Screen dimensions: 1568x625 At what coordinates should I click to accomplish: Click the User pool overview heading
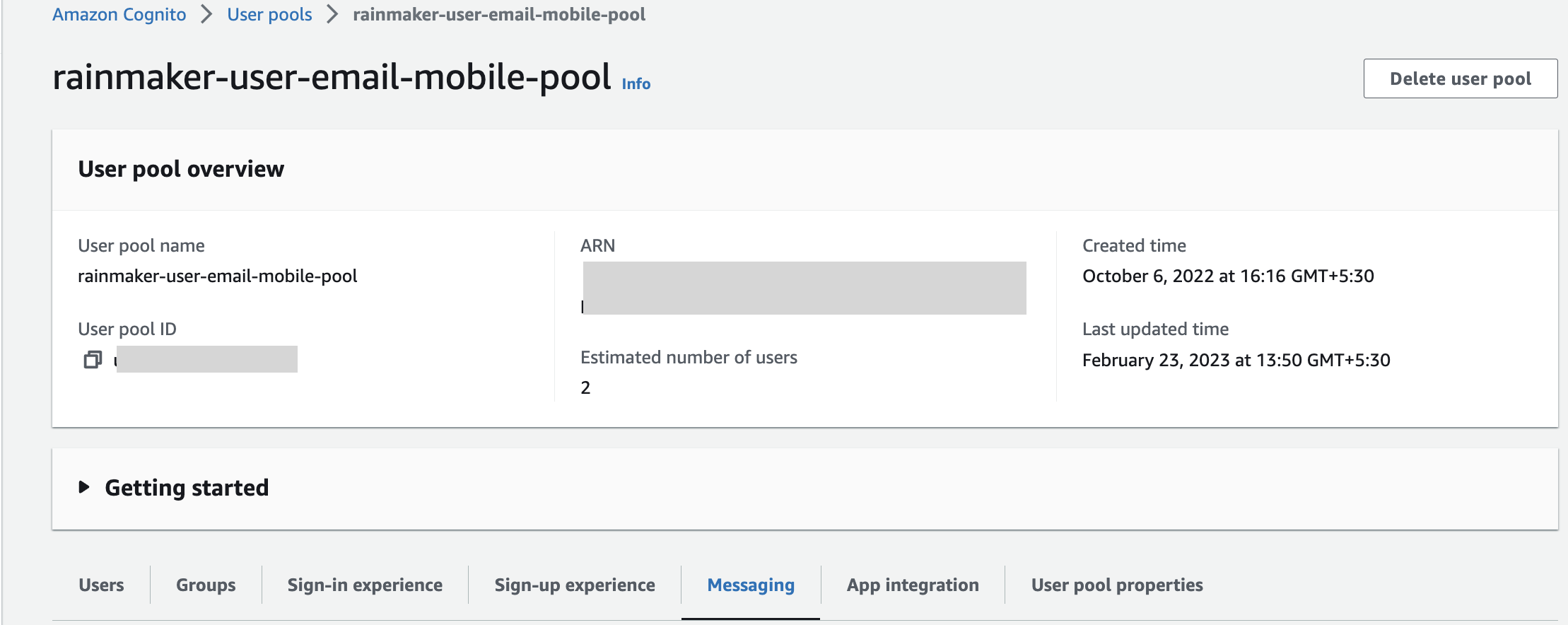pos(181,169)
